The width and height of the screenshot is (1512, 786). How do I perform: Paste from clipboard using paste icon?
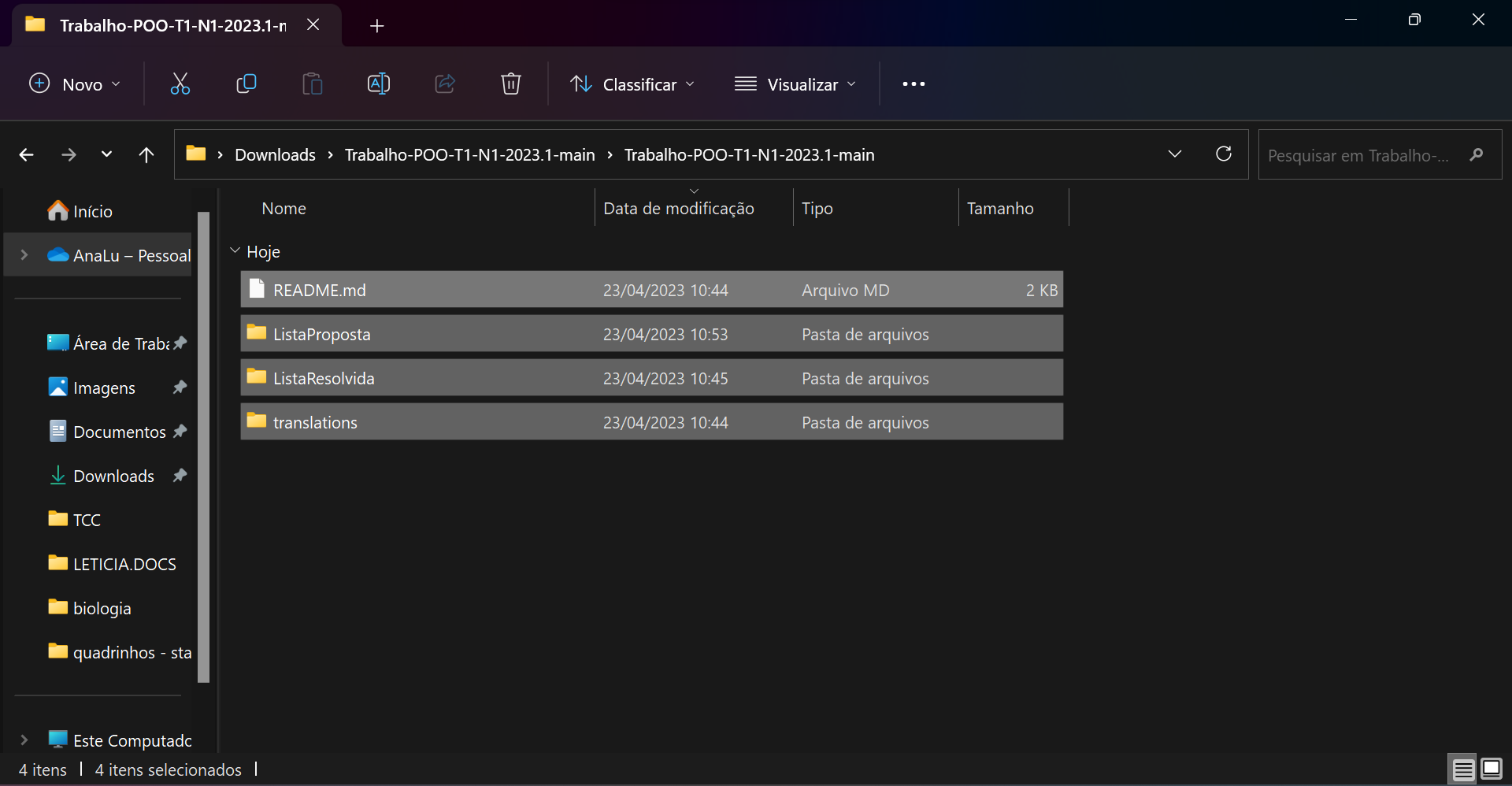click(x=312, y=83)
